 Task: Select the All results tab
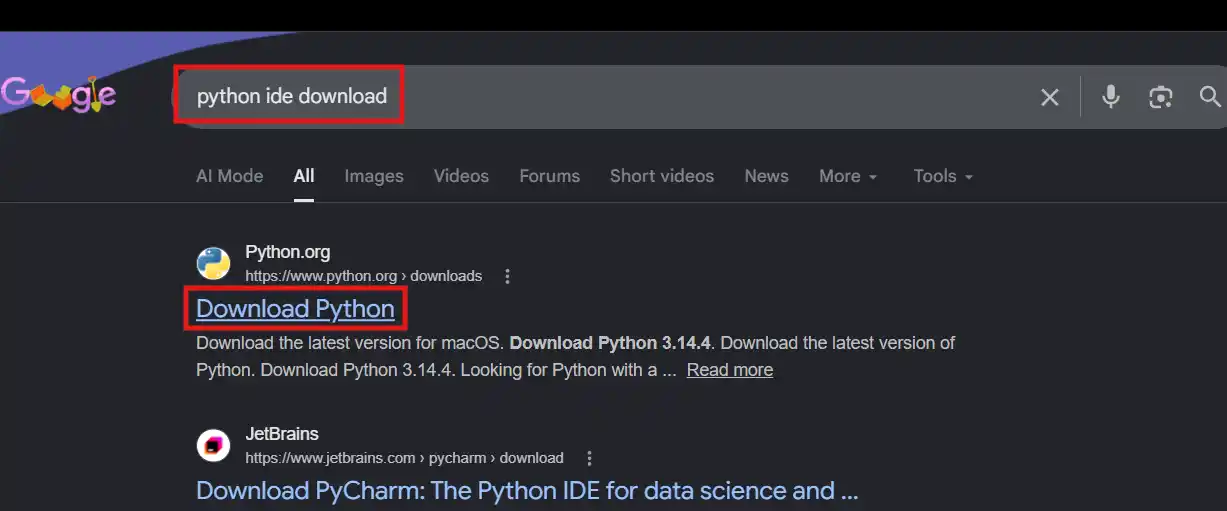(304, 176)
